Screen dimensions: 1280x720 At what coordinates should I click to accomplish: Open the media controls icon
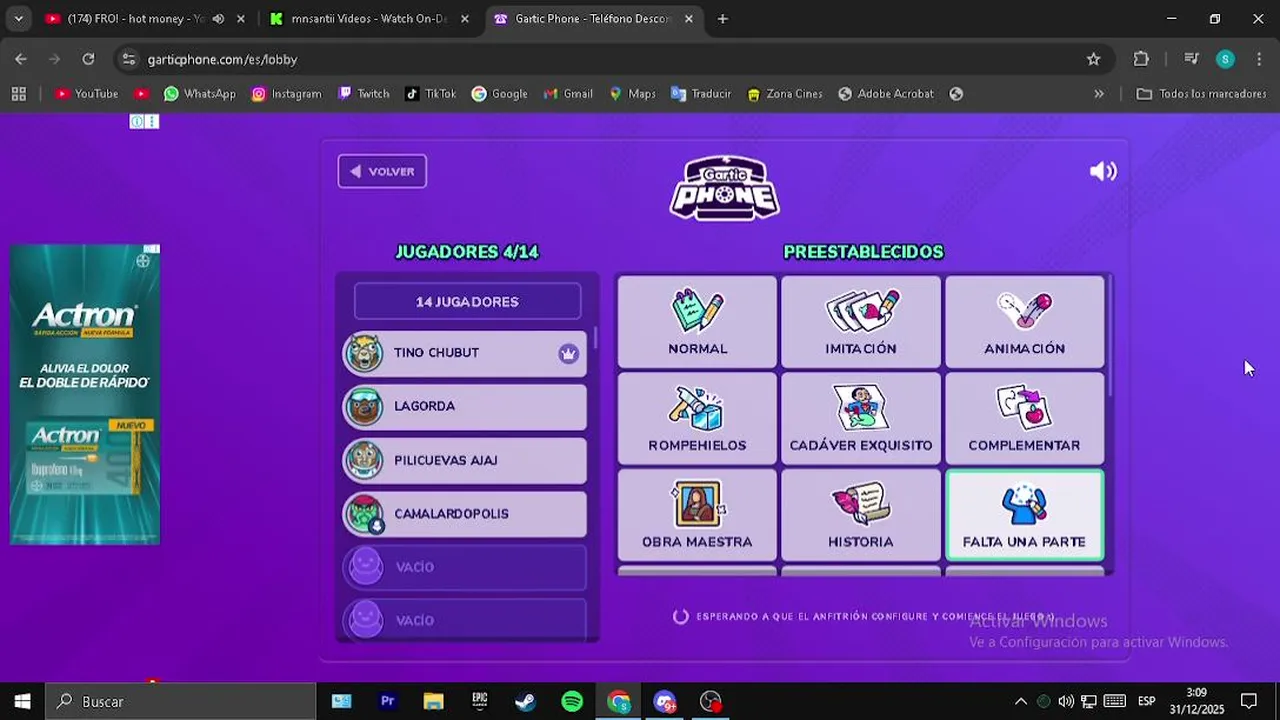click(x=1191, y=59)
